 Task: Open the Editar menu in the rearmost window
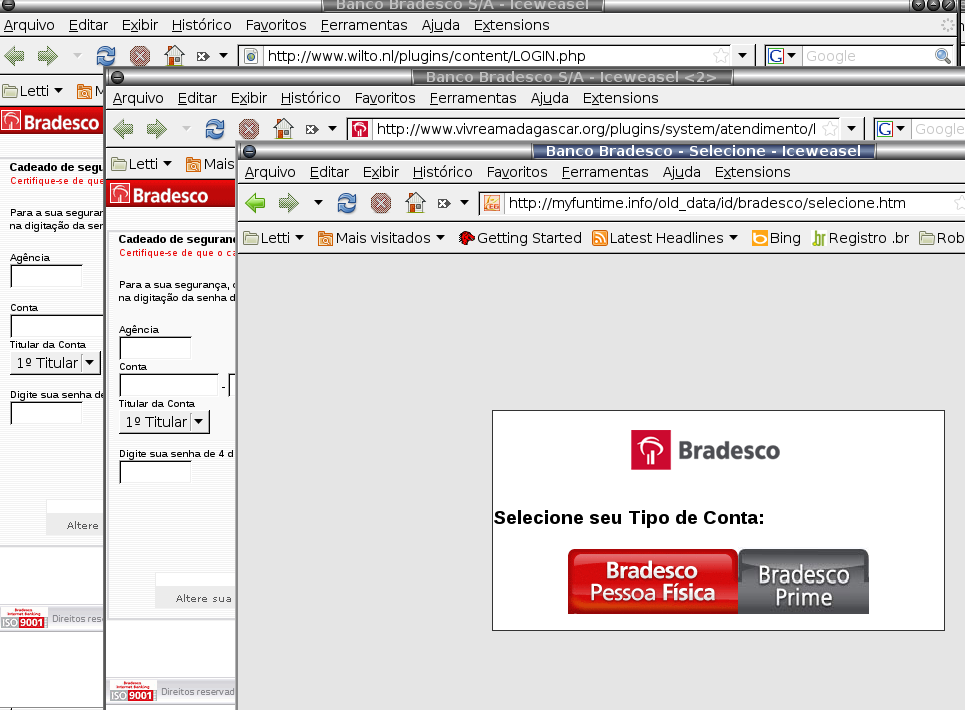point(88,25)
